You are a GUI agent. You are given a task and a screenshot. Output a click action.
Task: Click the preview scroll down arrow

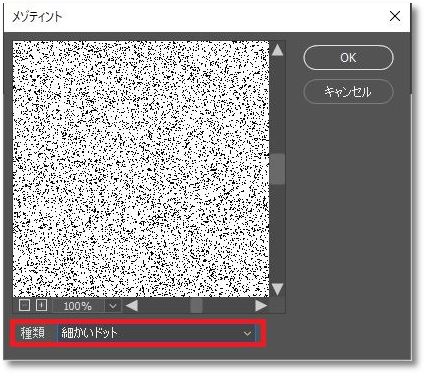click(x=277, y=289)
